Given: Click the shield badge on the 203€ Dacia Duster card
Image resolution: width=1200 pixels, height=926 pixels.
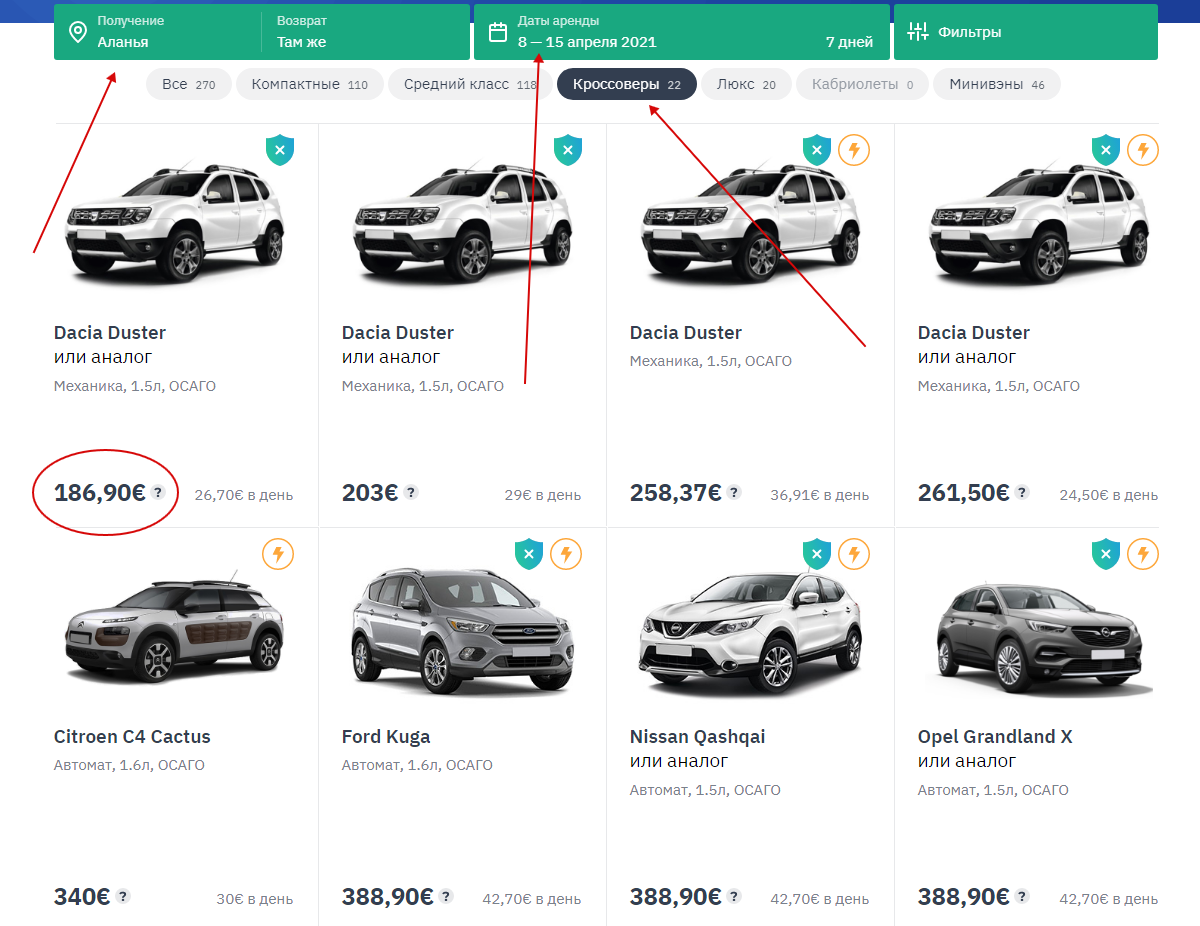Looking at the screenshot, I should (568, 150).
